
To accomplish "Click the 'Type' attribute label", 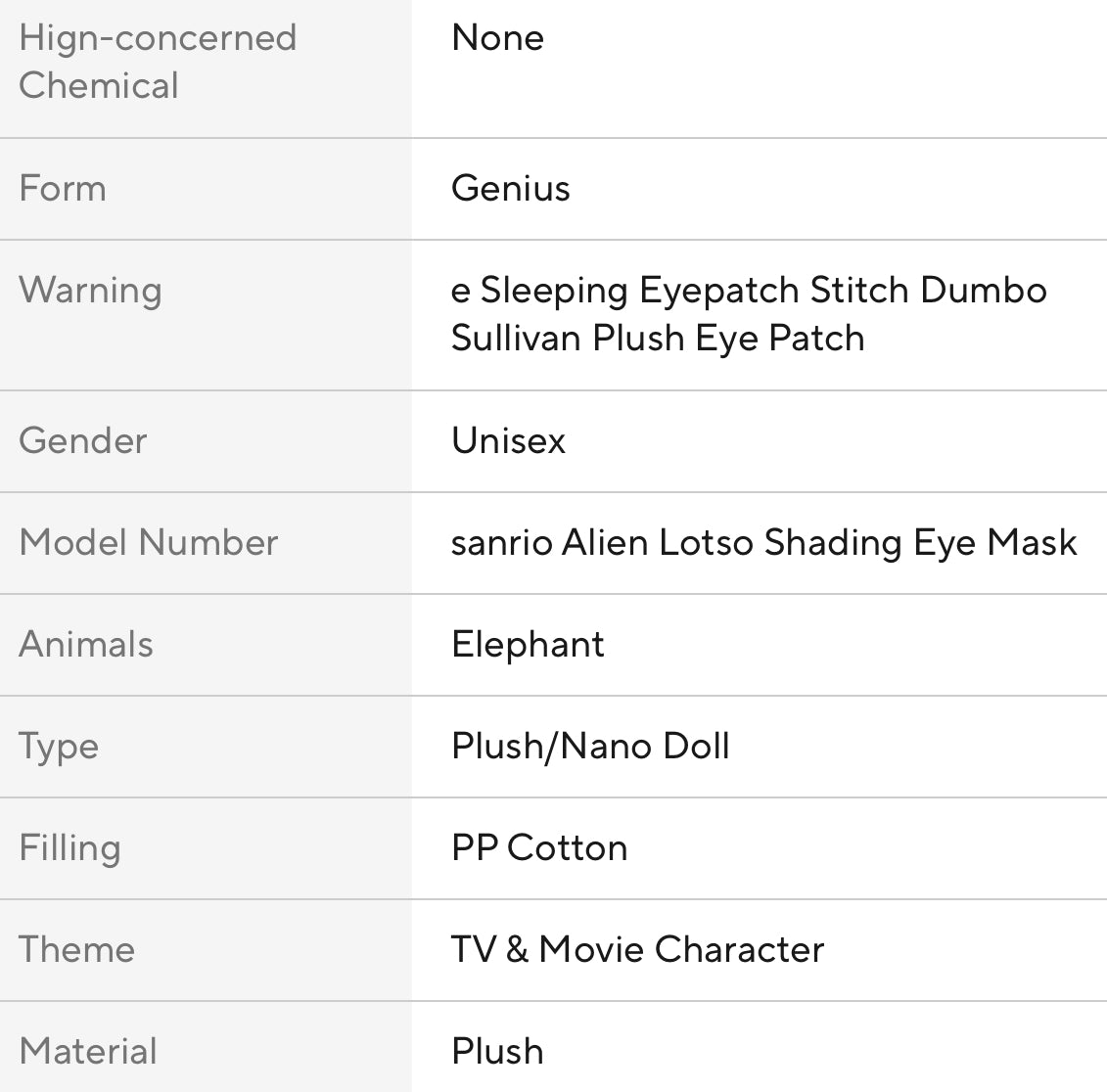I will (x=59, y=746).
